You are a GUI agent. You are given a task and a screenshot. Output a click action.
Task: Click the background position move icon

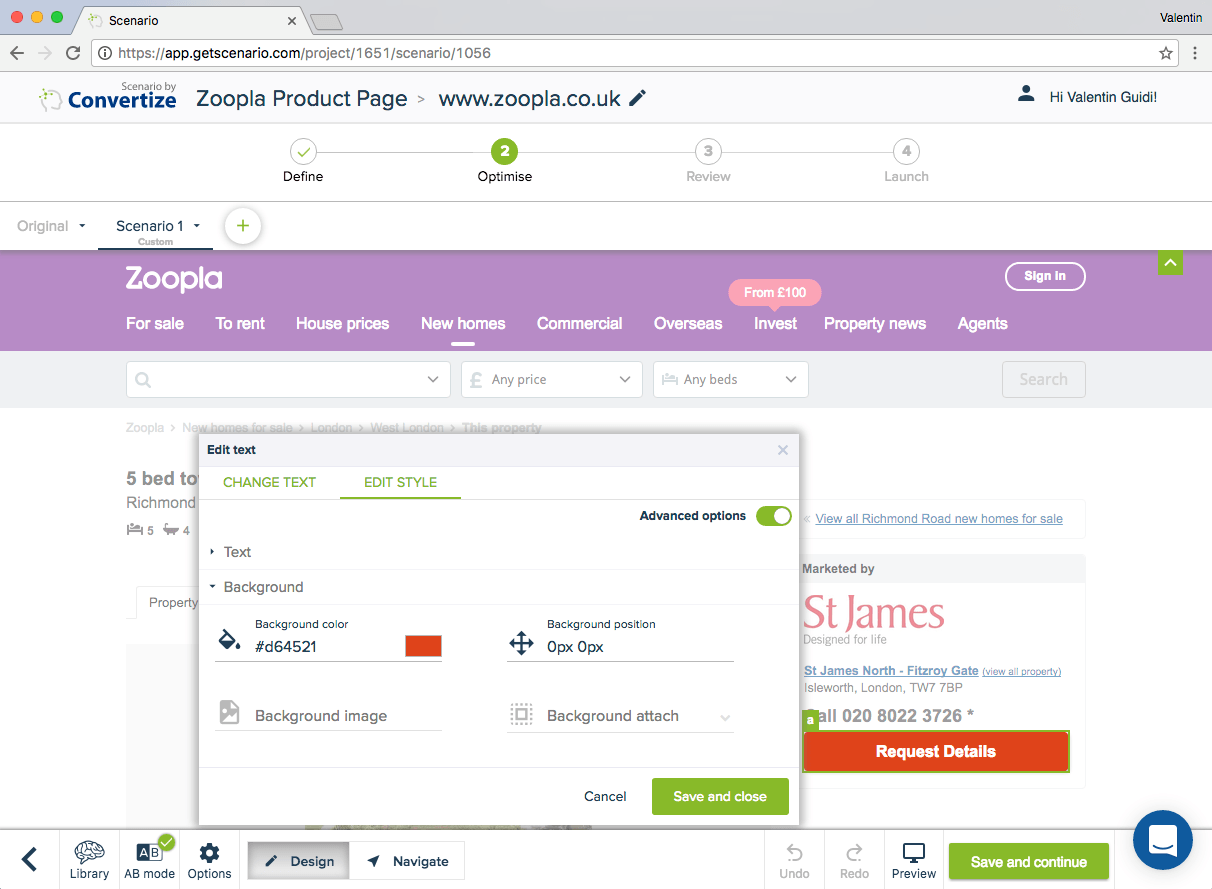point(521,643)
